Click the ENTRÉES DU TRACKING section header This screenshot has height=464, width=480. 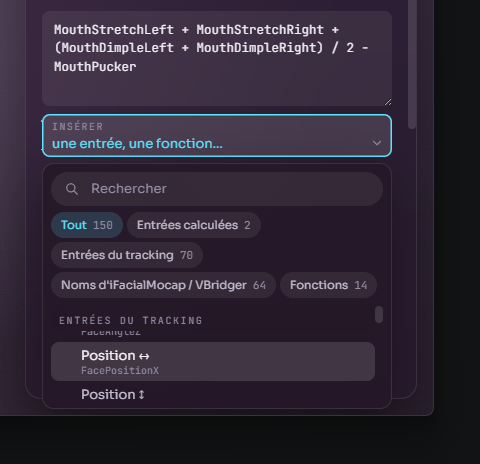point(131,320)
